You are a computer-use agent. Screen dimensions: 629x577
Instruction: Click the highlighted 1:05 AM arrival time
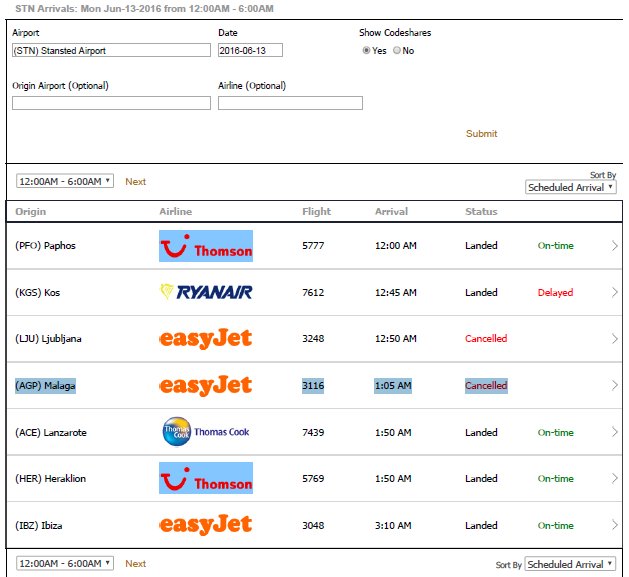pyautogui.click(x=393, y=386)
